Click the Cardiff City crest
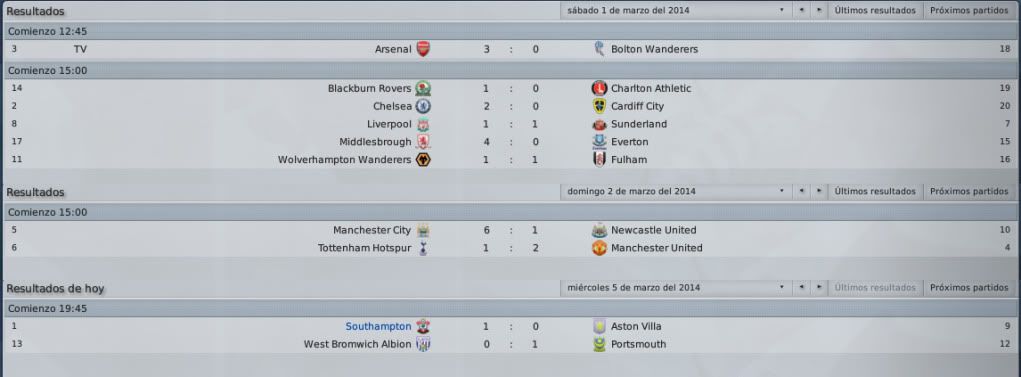 point(599,106)
